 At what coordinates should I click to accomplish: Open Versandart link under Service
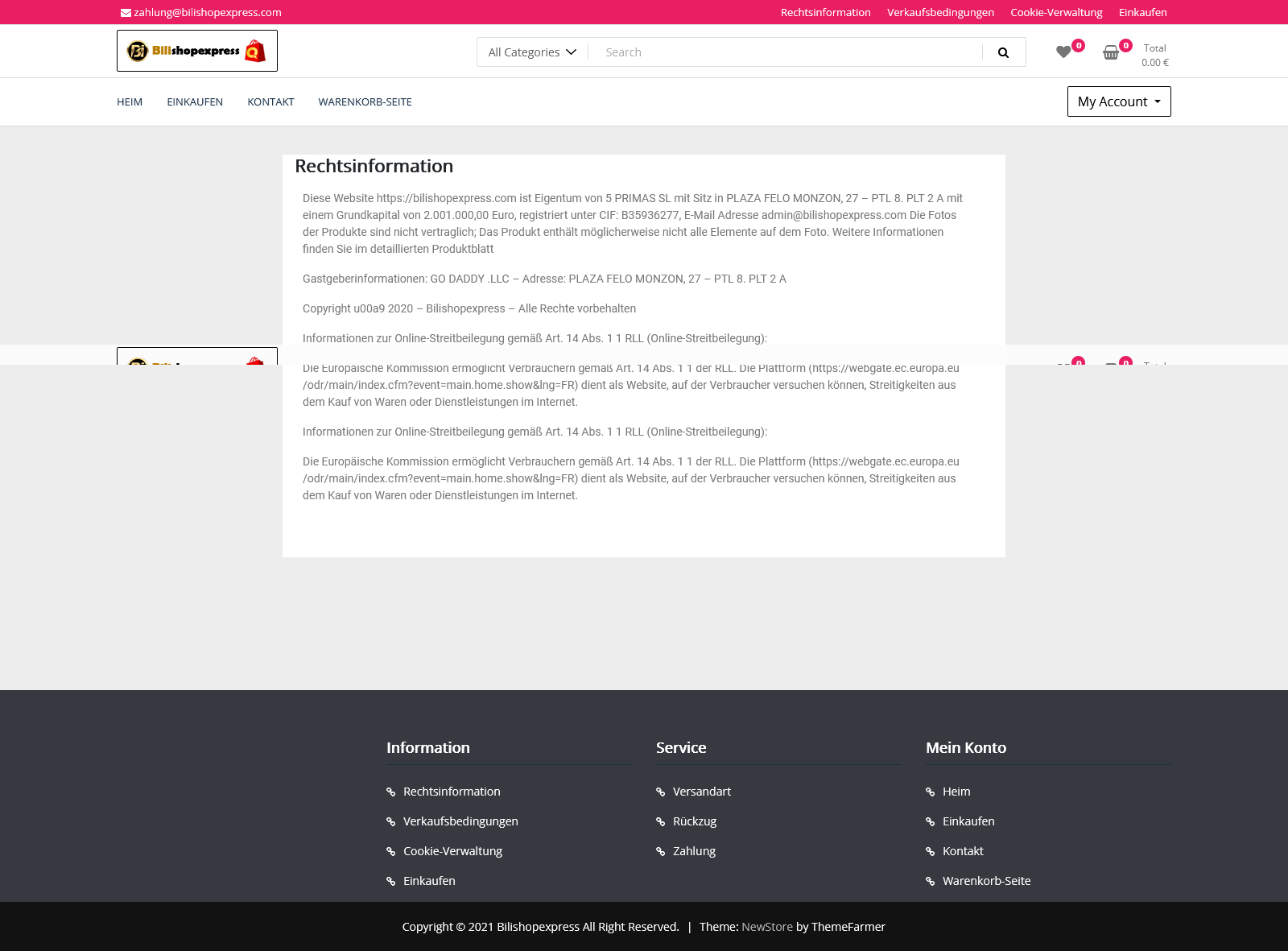(702, 792)
